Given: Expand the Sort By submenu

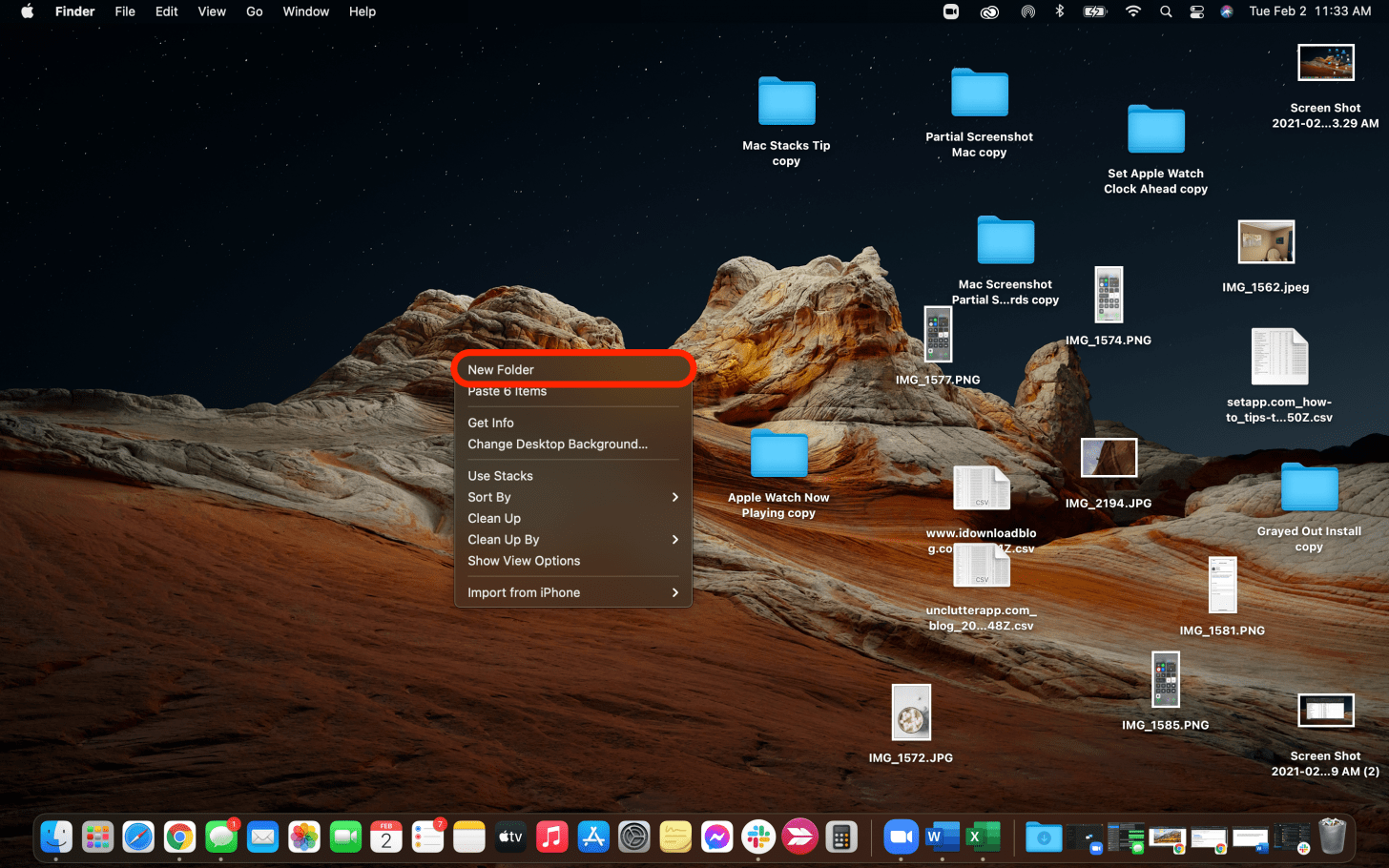Looking at the screenshot, I should click(x=572, y=497).
